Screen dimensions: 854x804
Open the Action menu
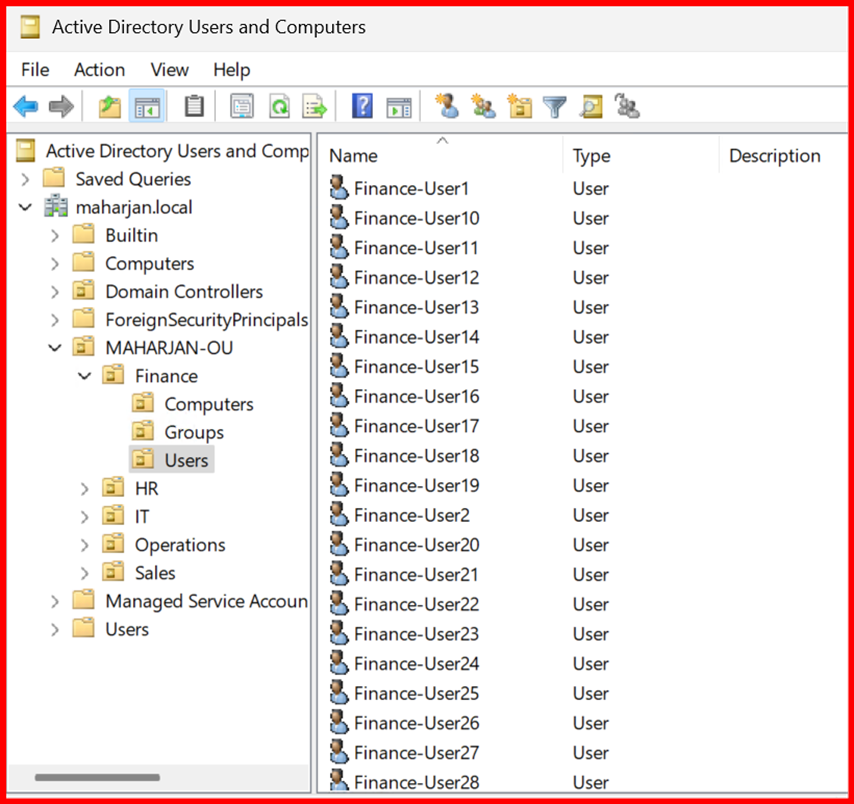[x=99, y=70]
